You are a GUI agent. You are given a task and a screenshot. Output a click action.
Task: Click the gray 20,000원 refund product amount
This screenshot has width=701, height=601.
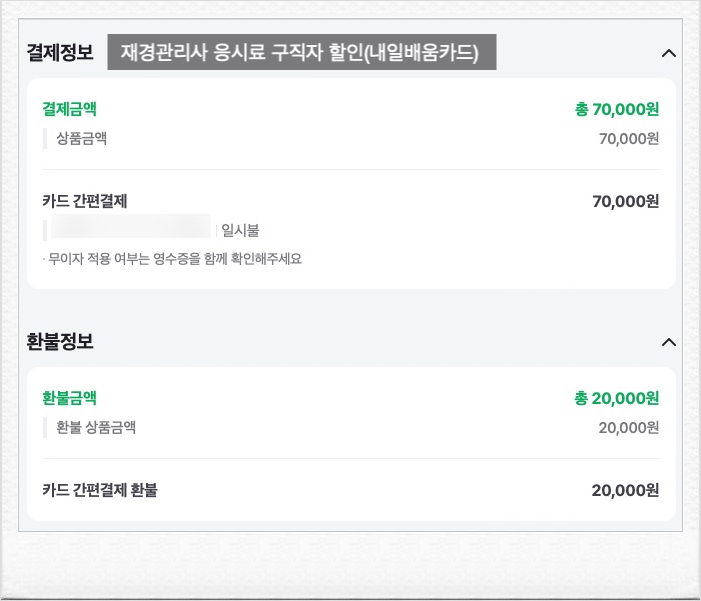coord(628,427)
